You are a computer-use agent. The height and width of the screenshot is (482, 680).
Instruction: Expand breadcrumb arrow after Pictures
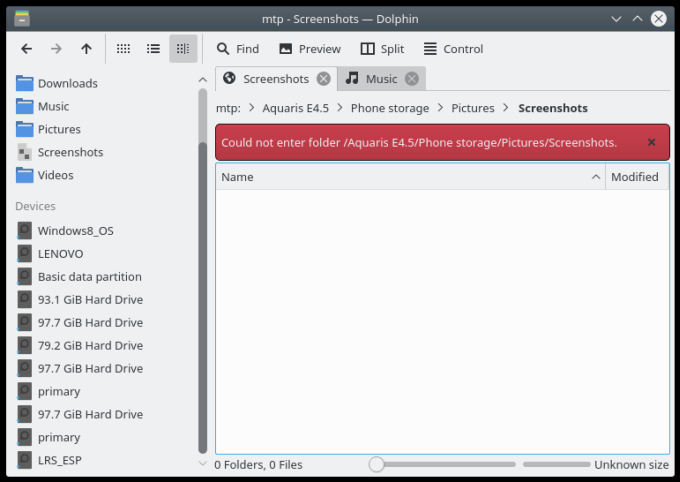tap(506, 108)
